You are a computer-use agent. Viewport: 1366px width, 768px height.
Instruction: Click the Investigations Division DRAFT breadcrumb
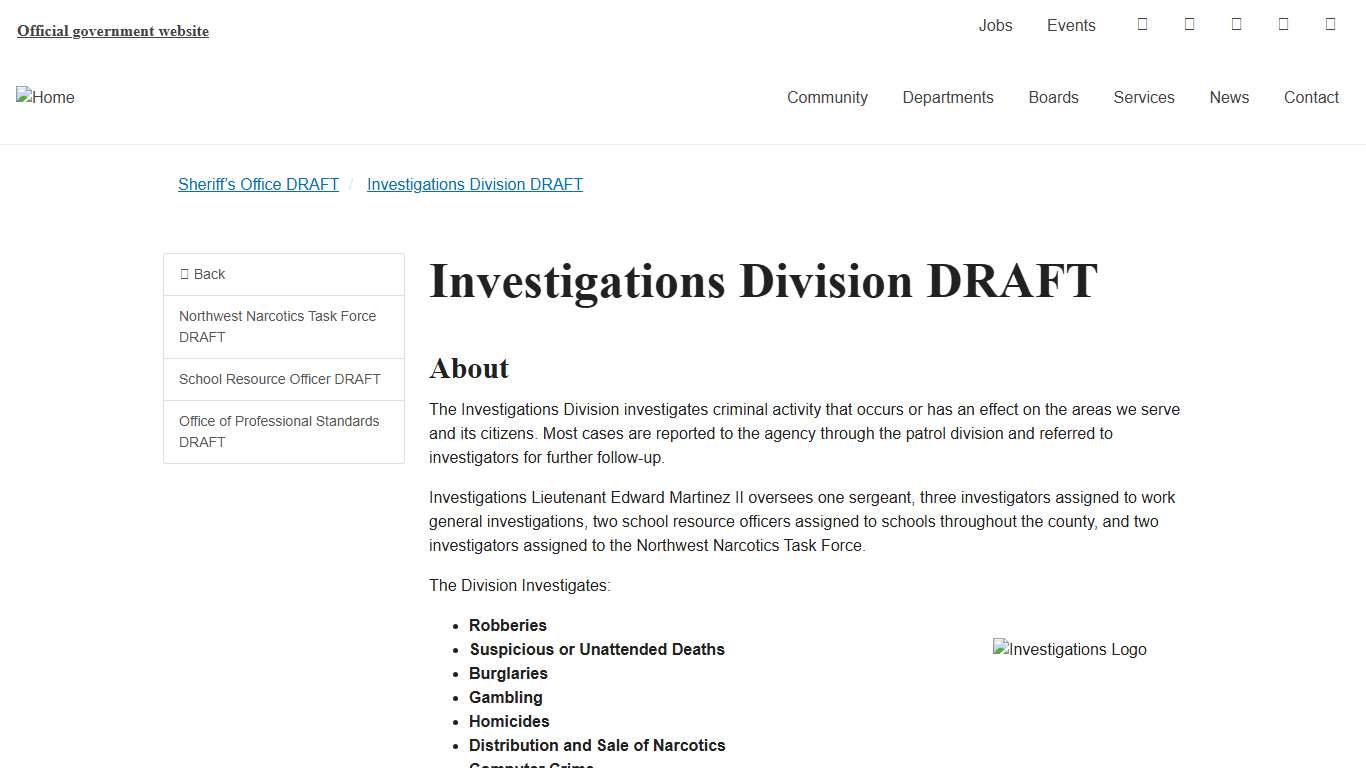(x=474, y=184)
